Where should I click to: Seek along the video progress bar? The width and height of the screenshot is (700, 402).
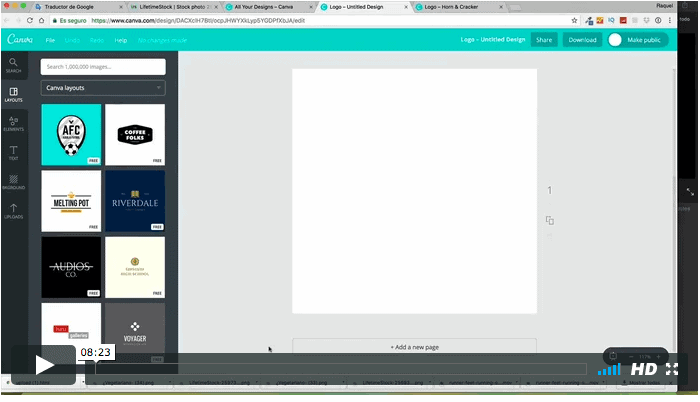341,369
